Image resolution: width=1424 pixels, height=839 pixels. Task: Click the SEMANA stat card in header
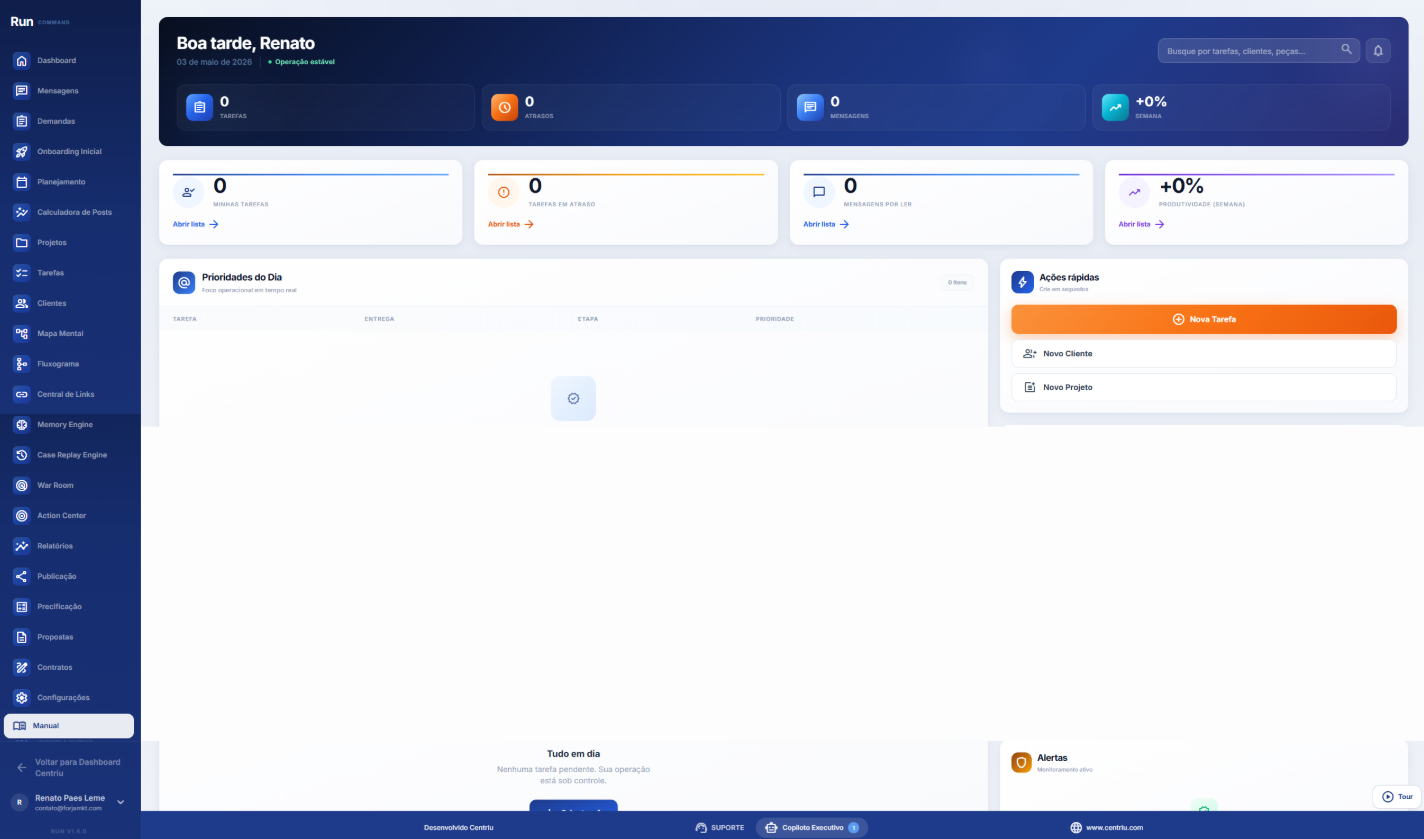(1241, 107)
